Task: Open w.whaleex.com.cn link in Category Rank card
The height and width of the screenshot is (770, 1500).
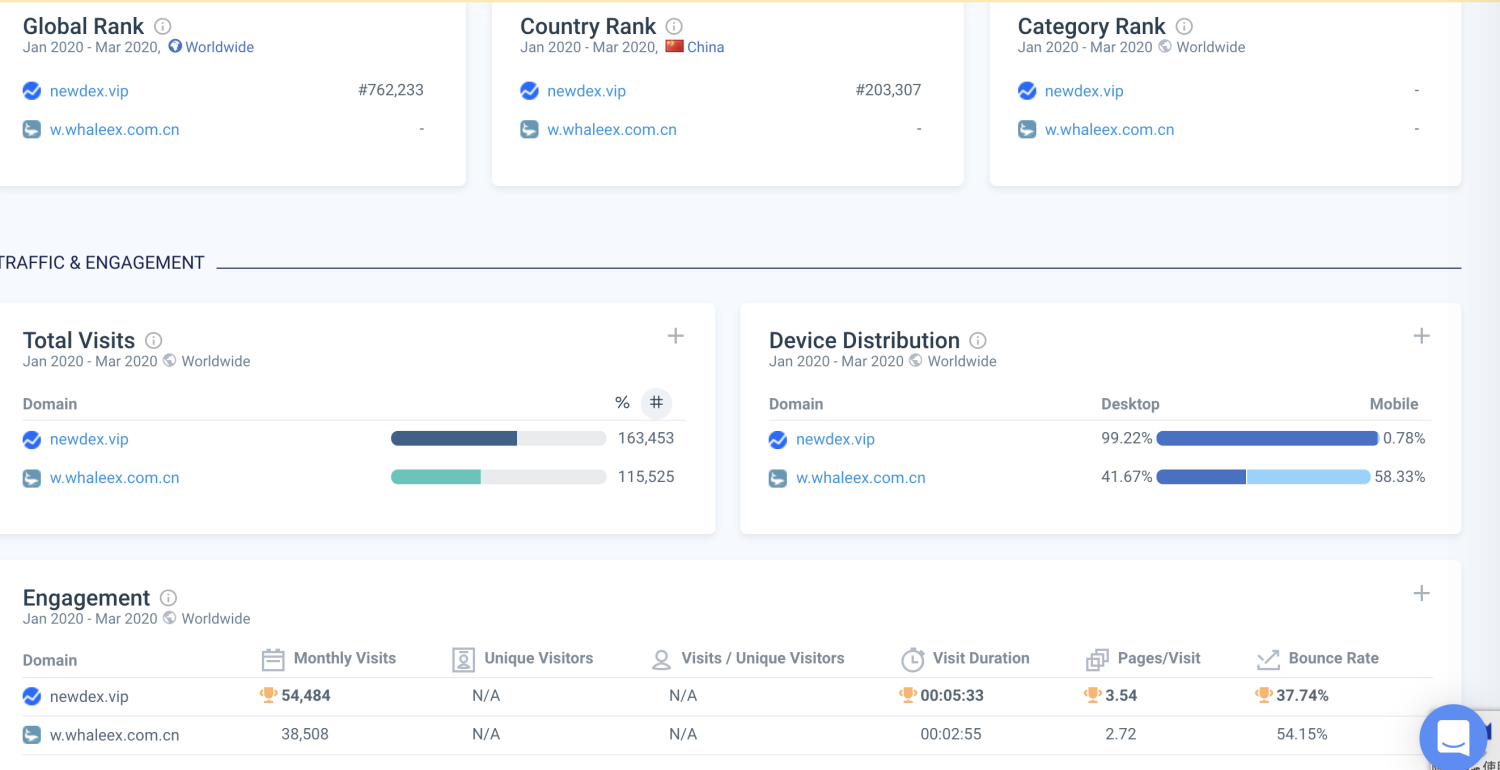Action: pyautogui.click(x=1110, y=130)
